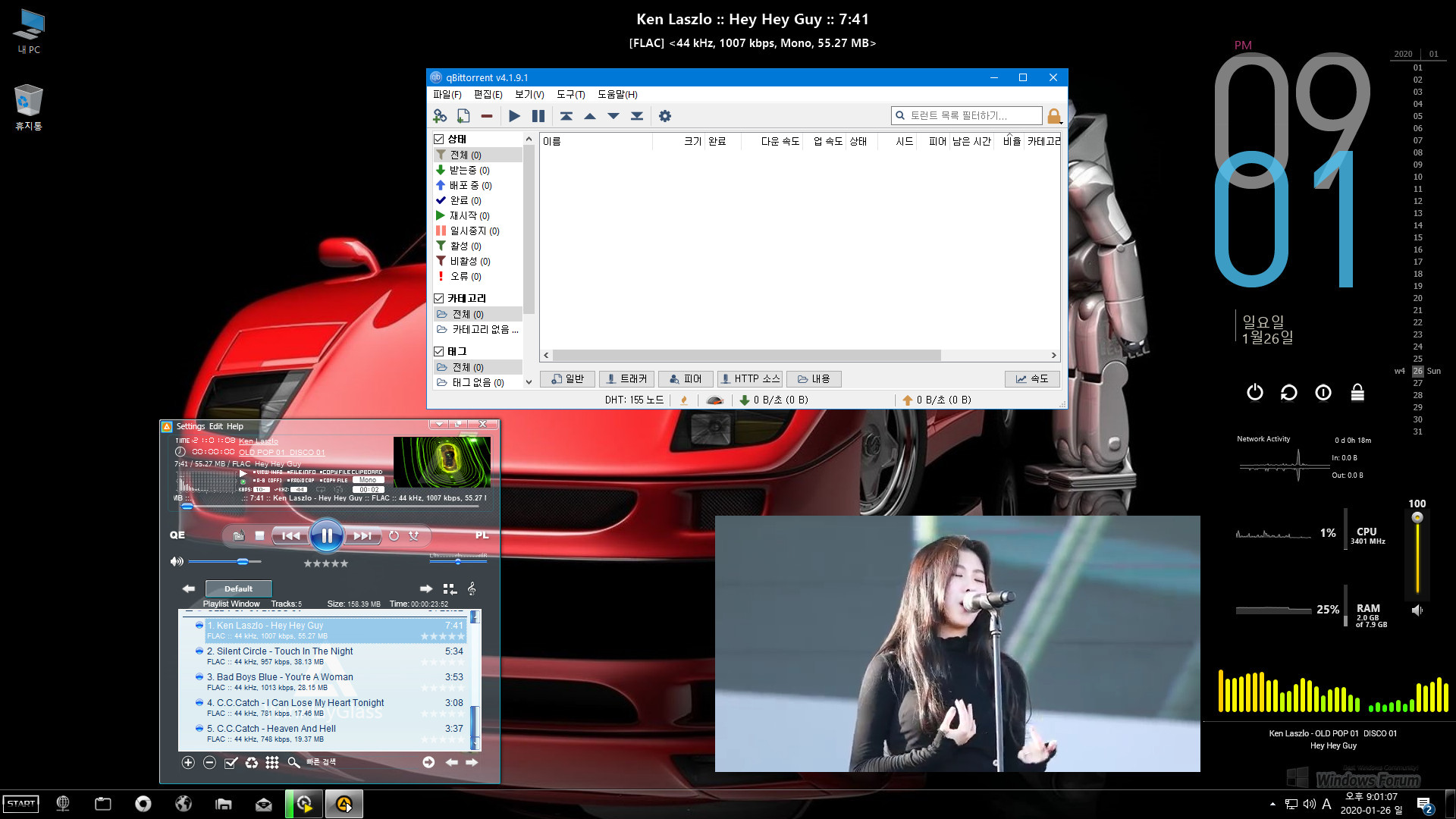This screenshot has width=1456, height=819.
Task: Move torrent up in queue
Action: click(x=589, y=116)
